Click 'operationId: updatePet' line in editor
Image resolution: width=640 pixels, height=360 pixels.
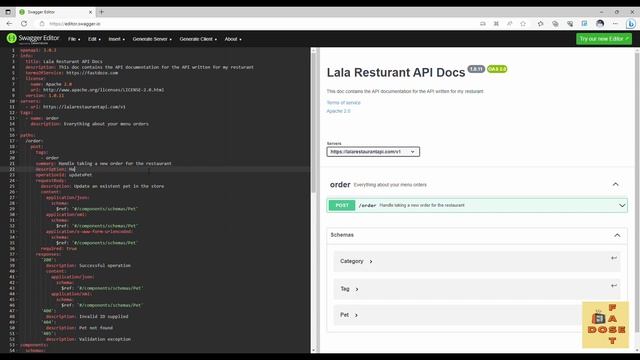pos(64,175)
